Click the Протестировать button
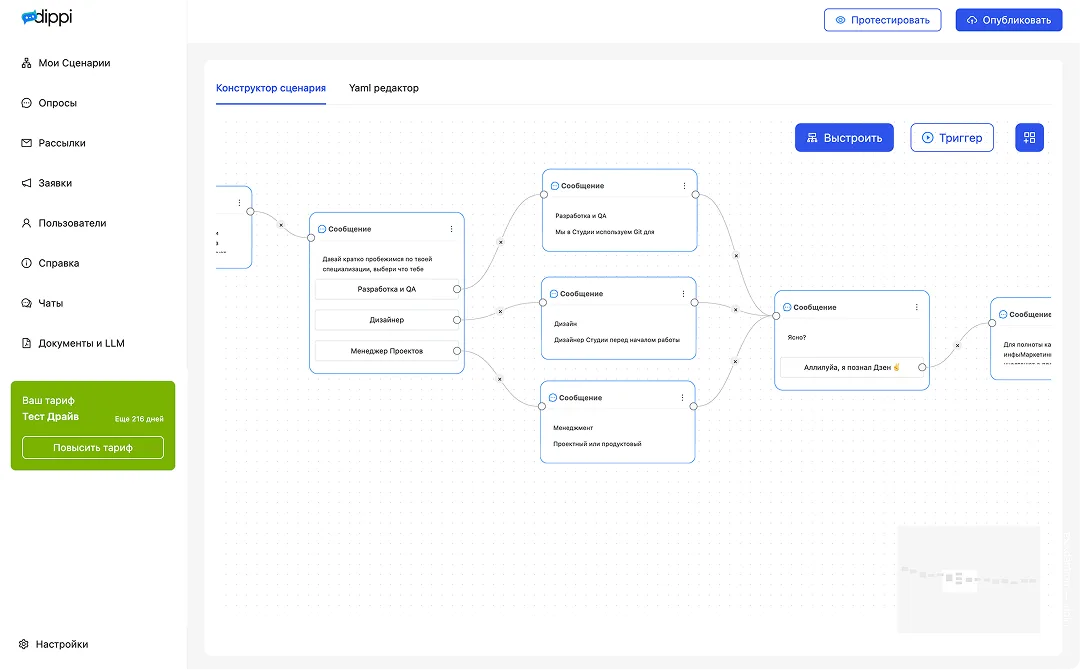The image size is (1080, 670). pos(882,19)
